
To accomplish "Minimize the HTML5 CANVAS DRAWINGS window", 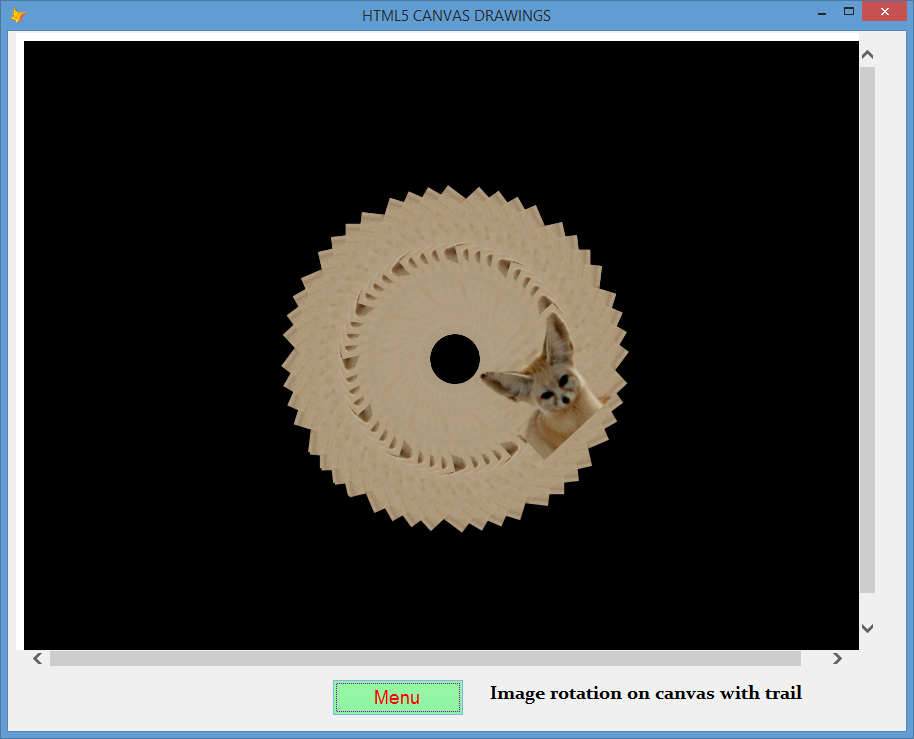I will pos(821,12).
